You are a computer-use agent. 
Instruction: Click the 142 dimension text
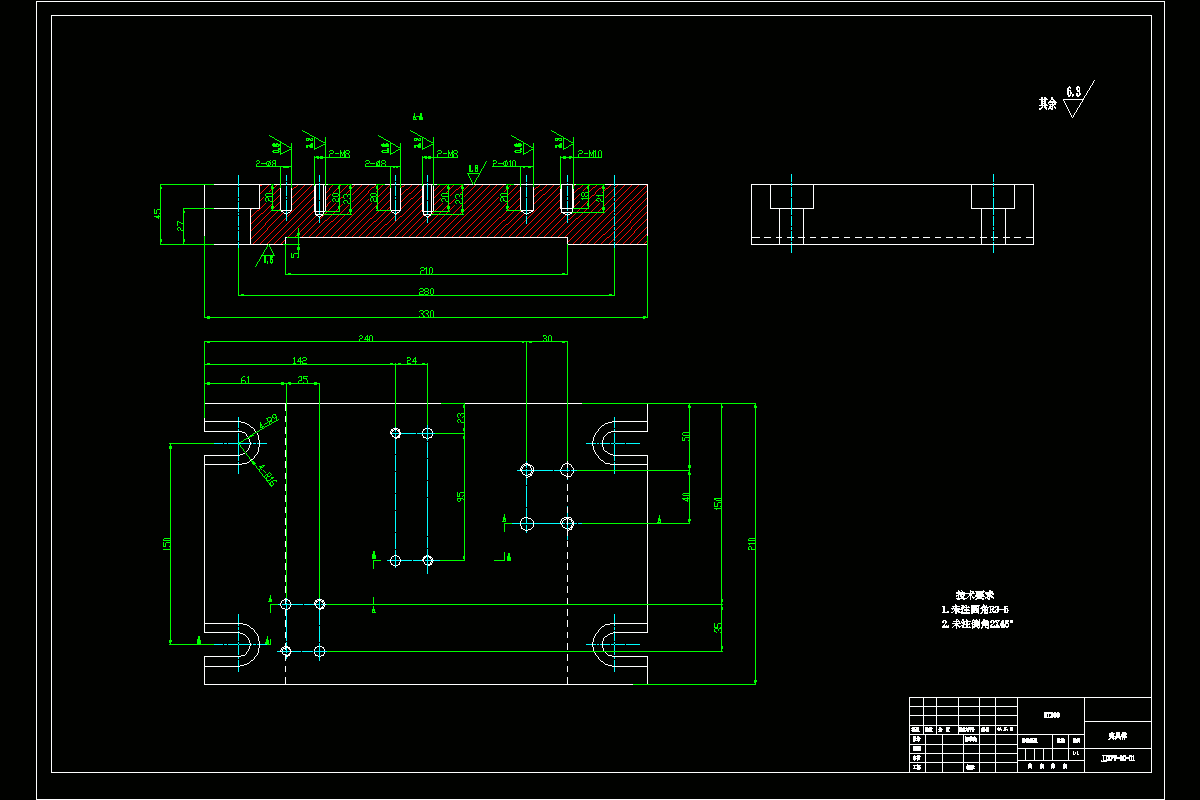[x=299, y=360]
